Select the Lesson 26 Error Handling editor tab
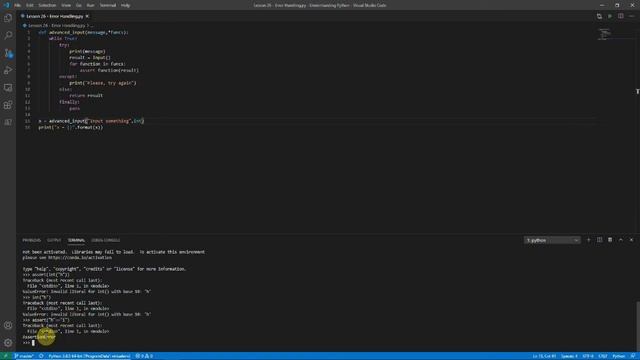Screen dimensions: 640x360 [x=54, y=16]
